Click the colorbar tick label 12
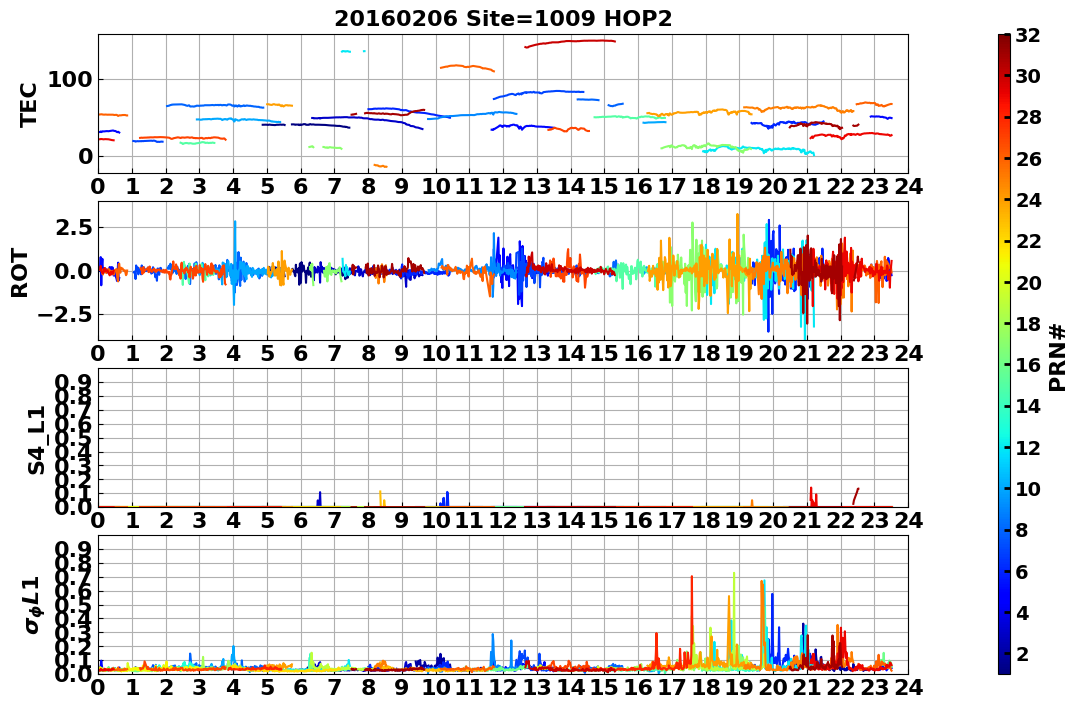This screenshot has height=709, width=1077. 1028,447
